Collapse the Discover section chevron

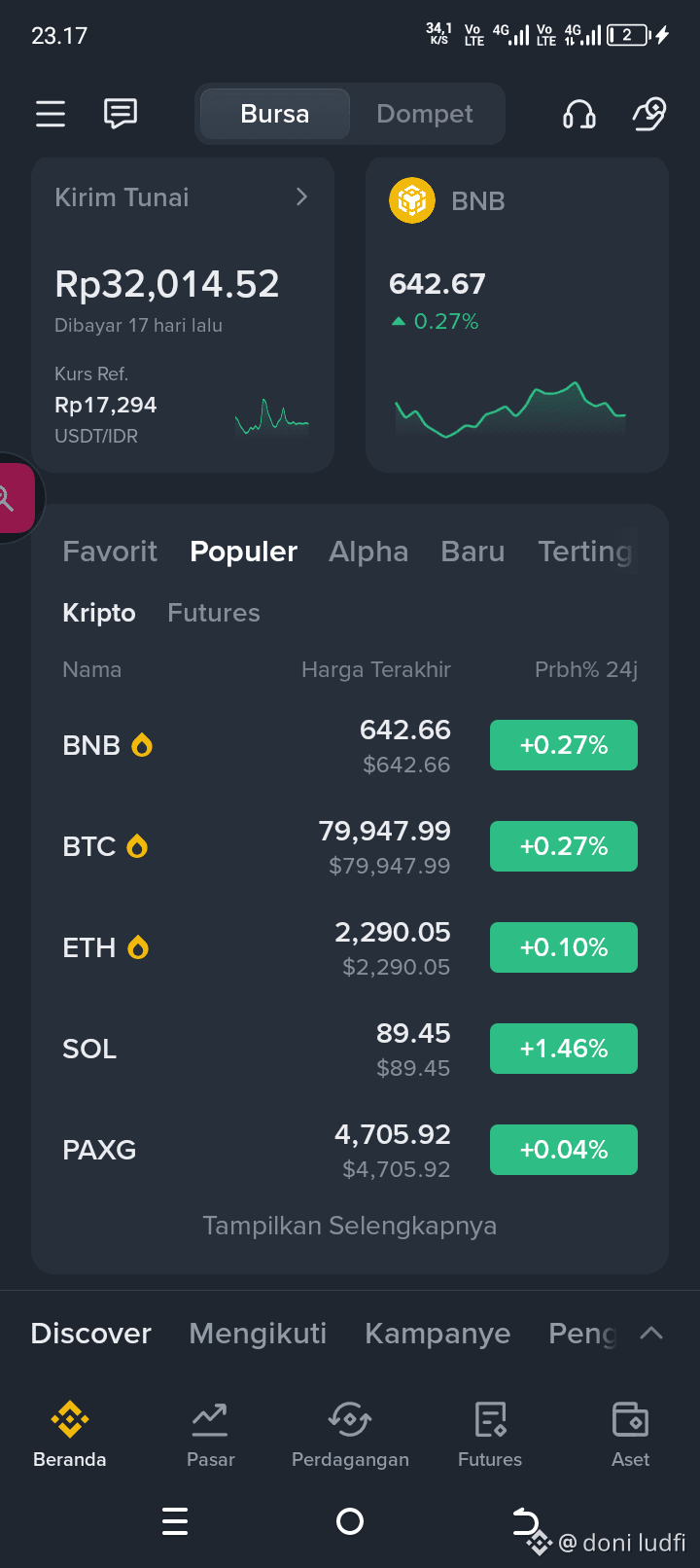651,1334
